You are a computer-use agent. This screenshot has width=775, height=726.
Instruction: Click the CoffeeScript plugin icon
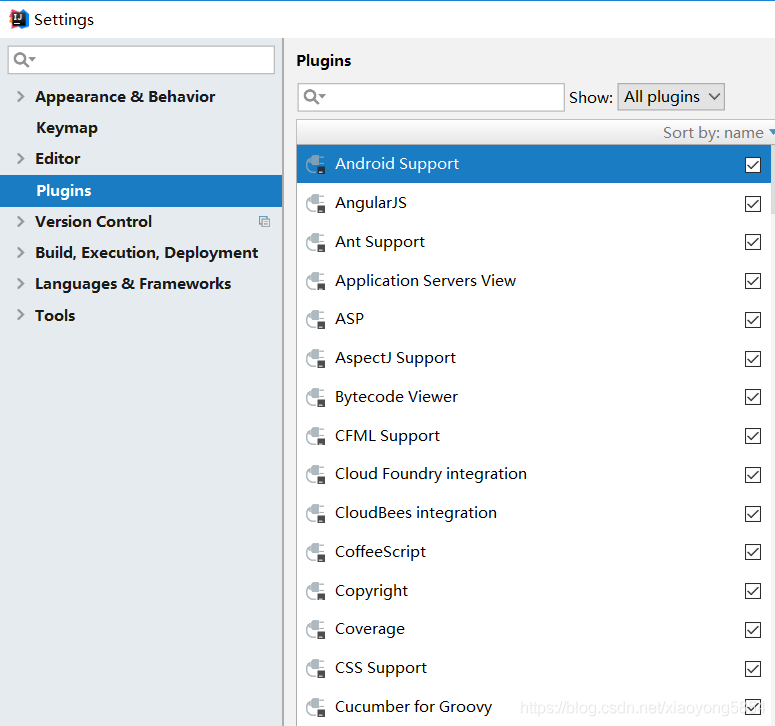pos(316,552)
